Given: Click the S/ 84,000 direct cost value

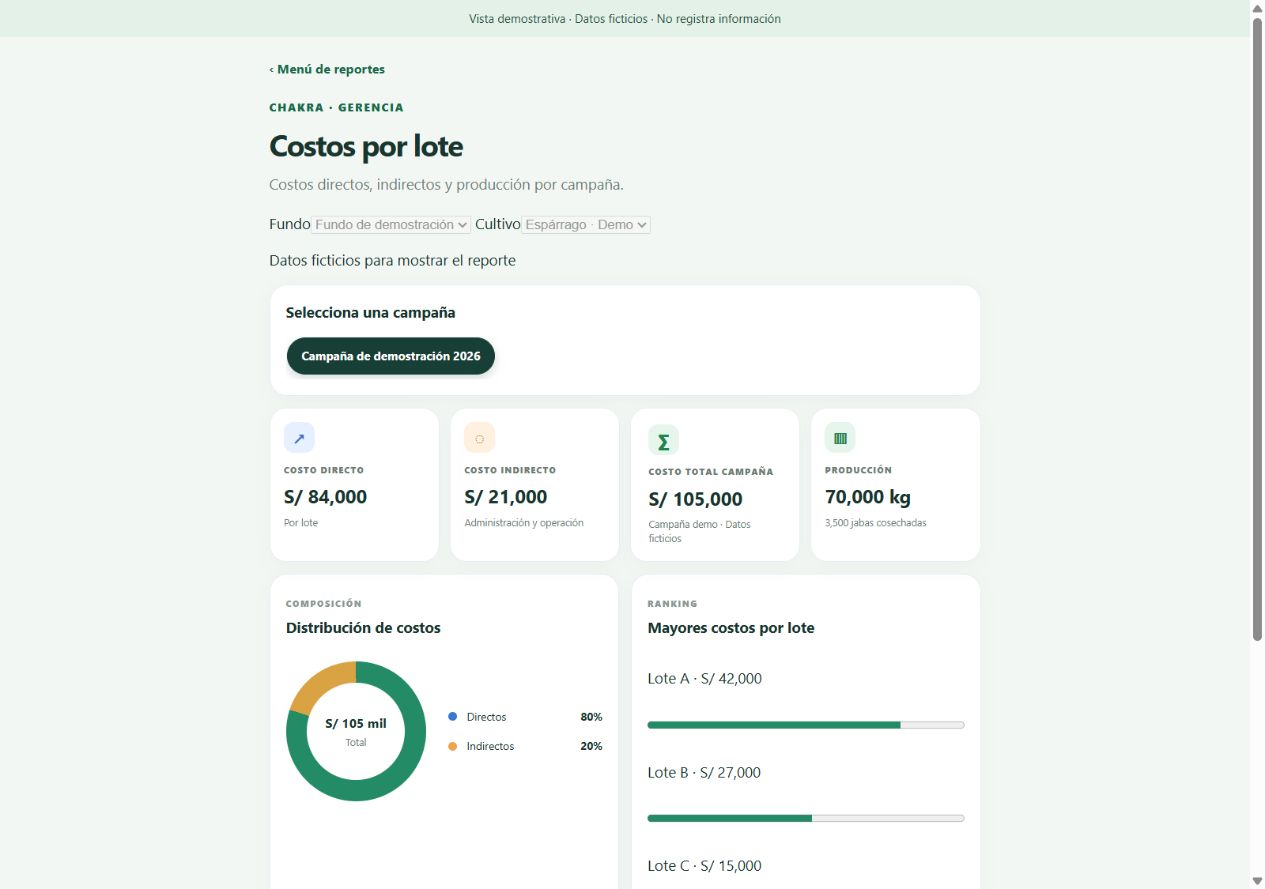Looking at the screenshot, I should pyautogui.click(x=326, y=497).
